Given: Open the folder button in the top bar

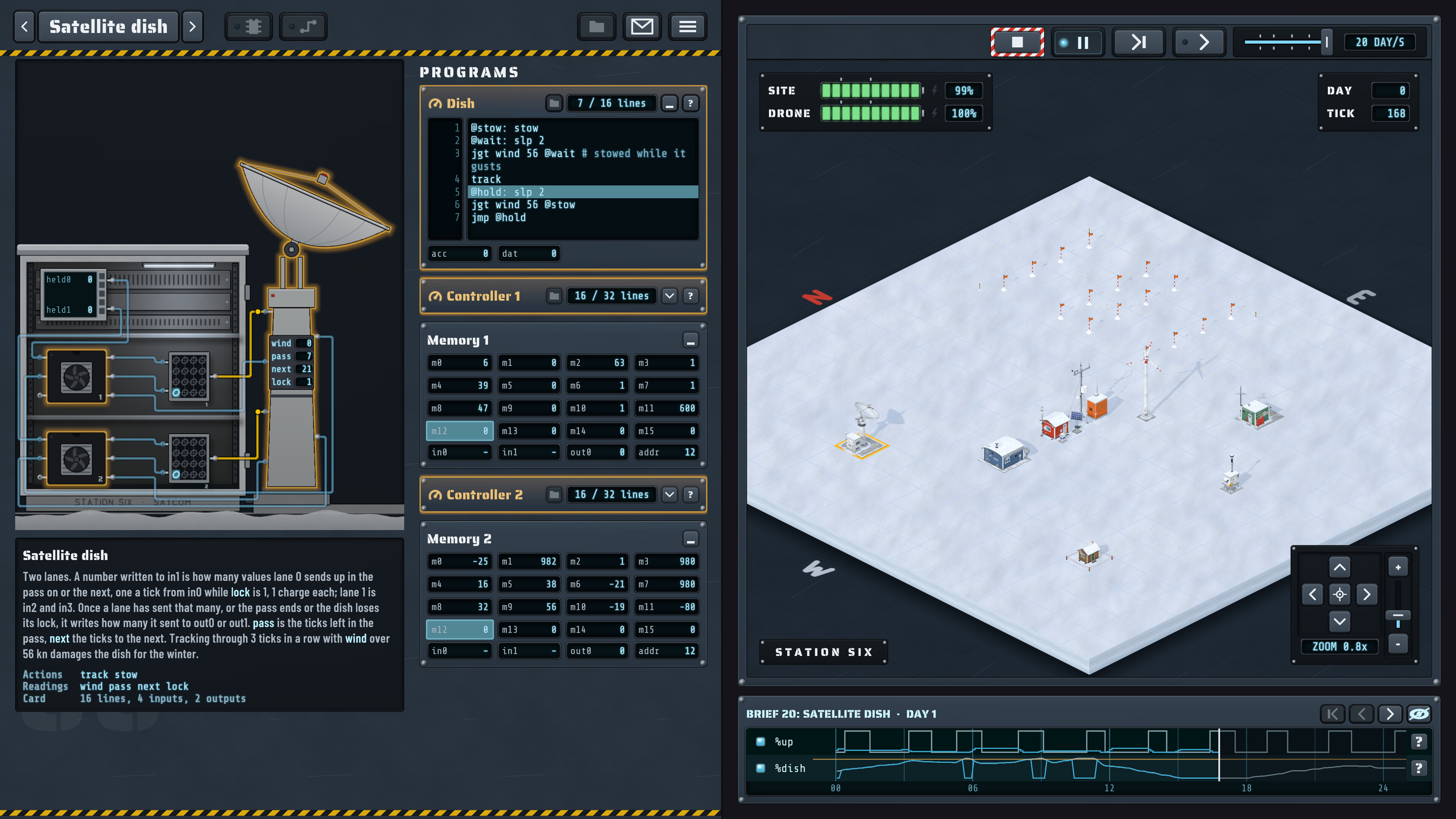Looking at the screenshot, I should tap(597, 27).
